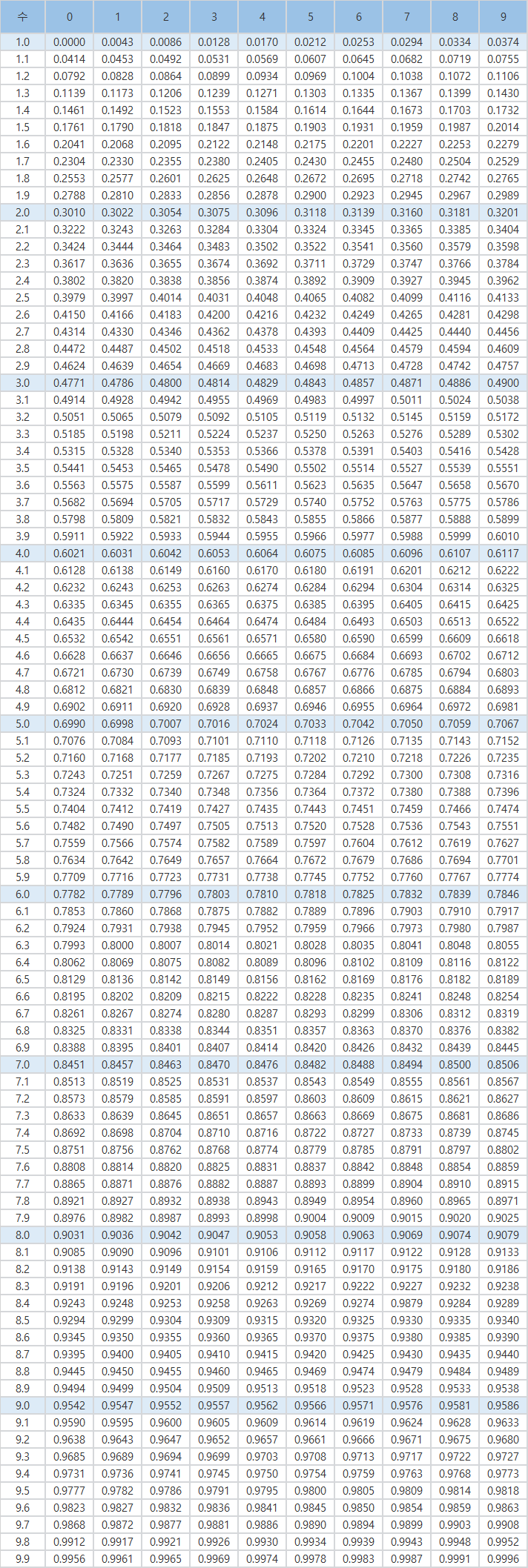Click the value 0.9956
The image size is (528, 1568).
tap(70, 1559)
